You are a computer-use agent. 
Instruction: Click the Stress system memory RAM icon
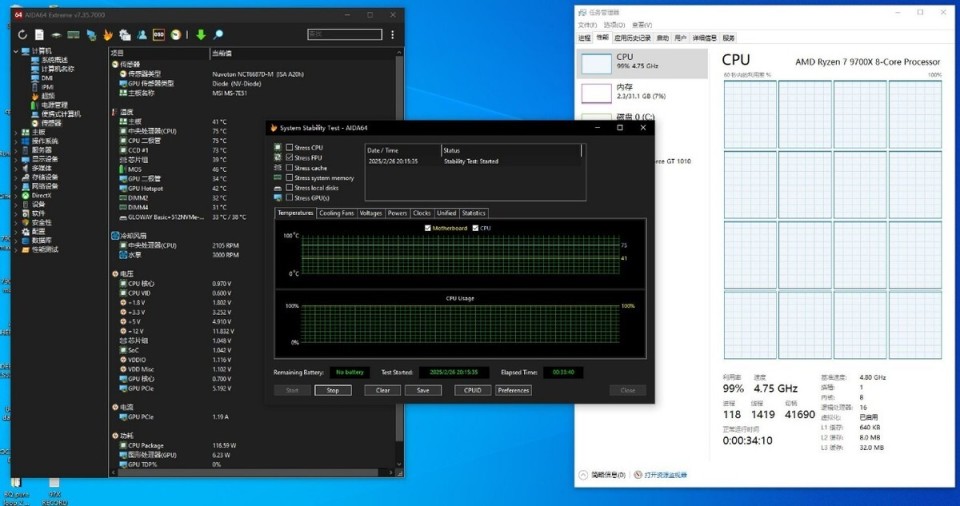(278, 178)
